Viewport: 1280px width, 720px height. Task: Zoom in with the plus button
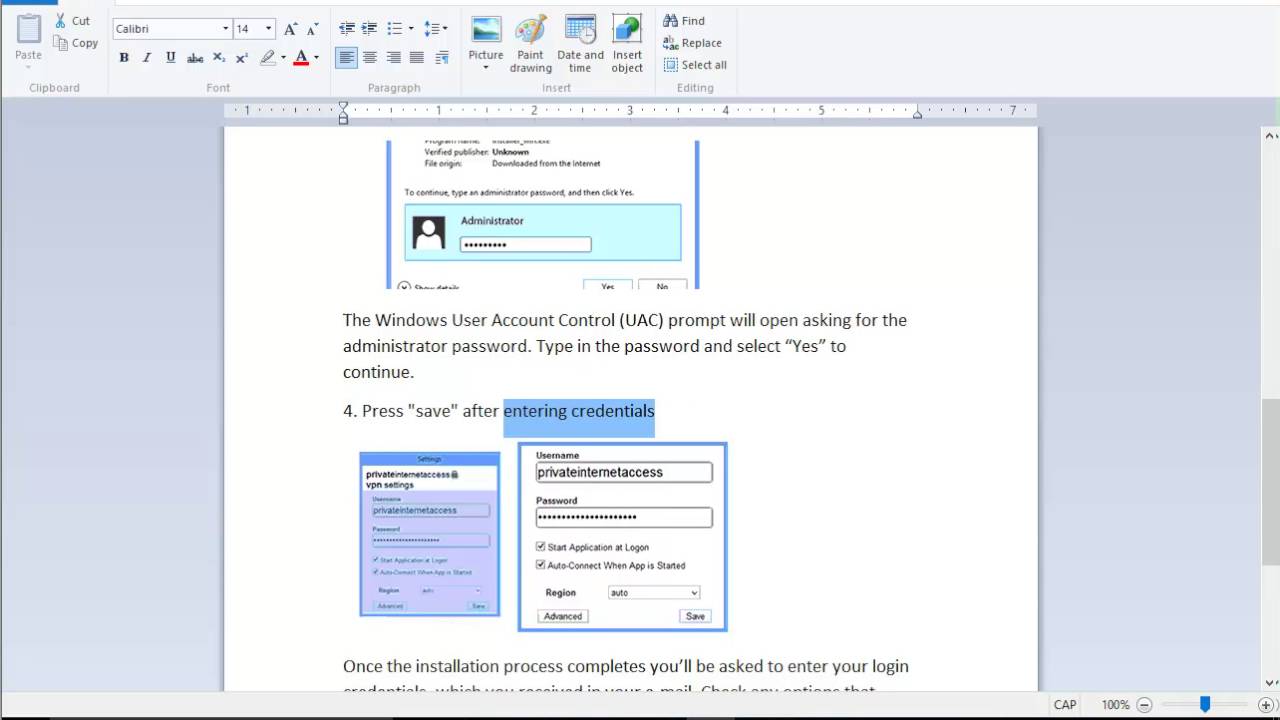pos(1265,705)
